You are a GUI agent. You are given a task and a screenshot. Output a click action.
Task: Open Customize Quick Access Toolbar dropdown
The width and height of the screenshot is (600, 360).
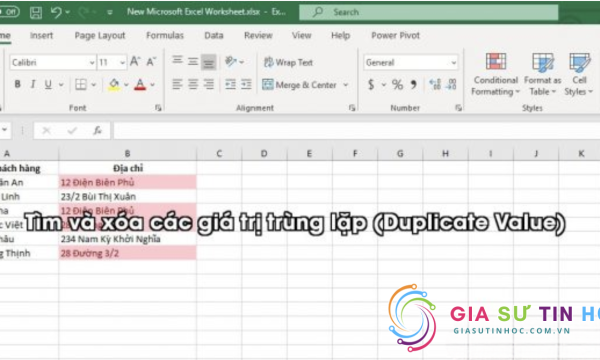[110, 13]
